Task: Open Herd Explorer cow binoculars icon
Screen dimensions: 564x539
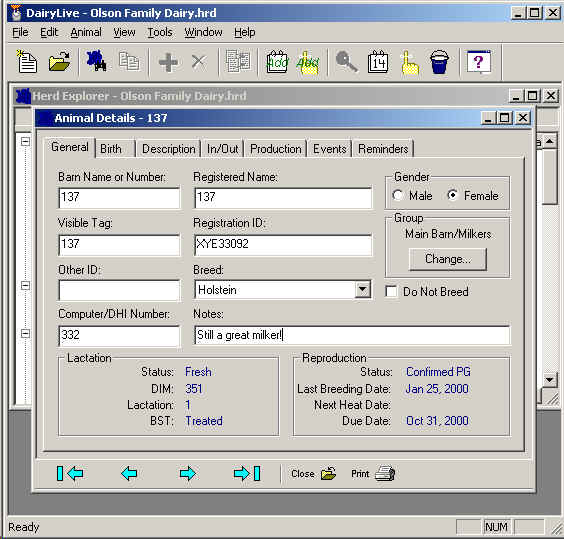Action: [96, 61]
